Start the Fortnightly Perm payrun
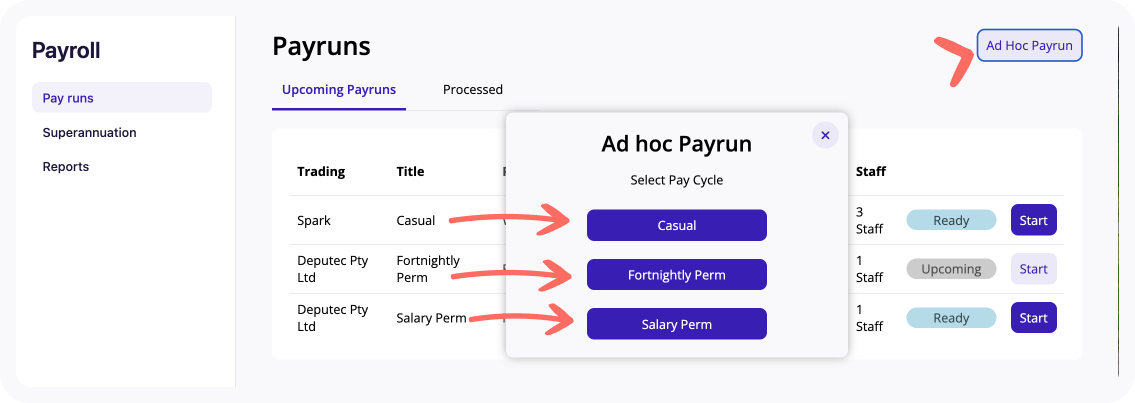1135x403 pixels. pyautogui.click(x=1034, y=269)
